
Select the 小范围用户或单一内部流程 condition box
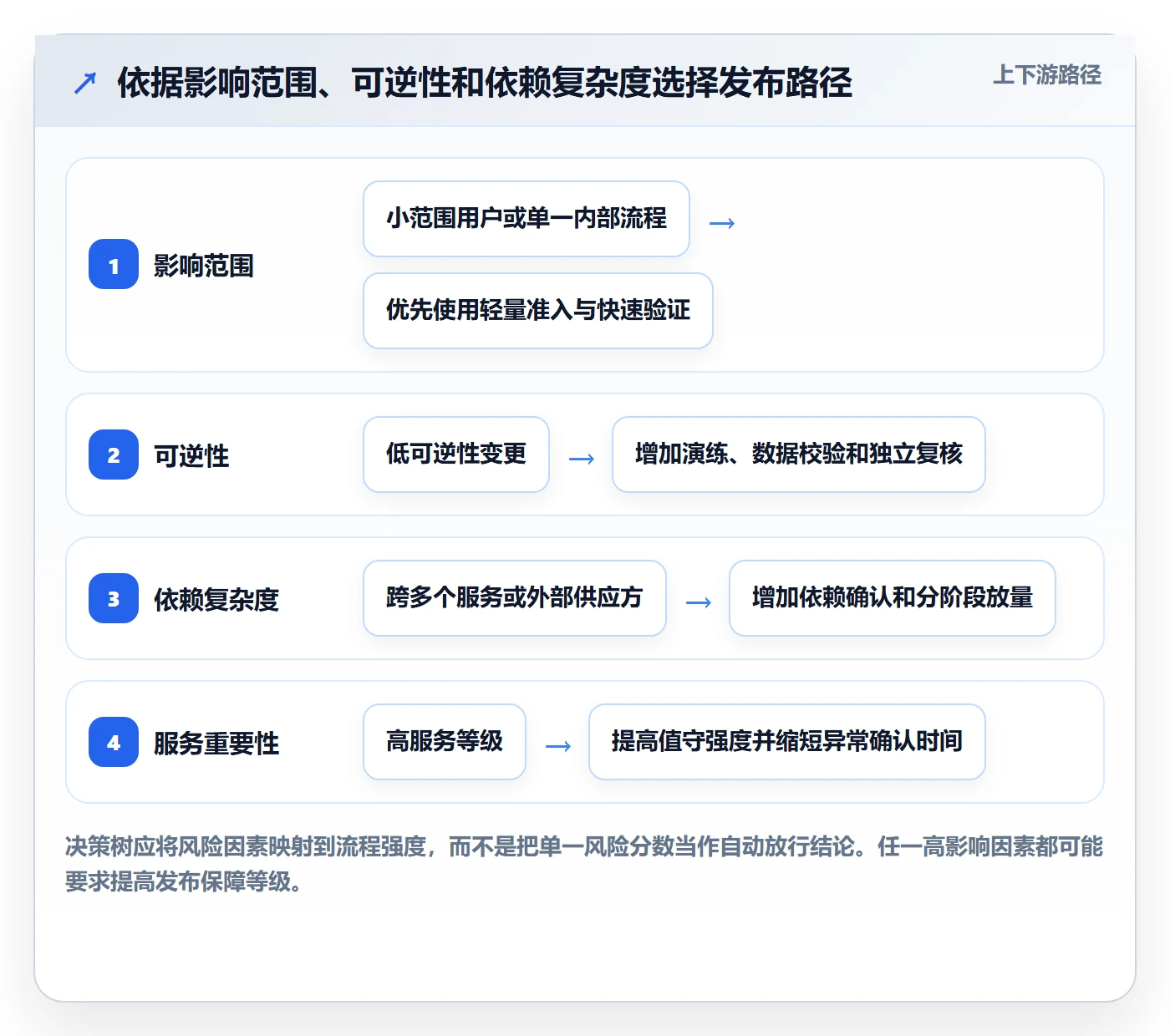(x=526, y=219)
